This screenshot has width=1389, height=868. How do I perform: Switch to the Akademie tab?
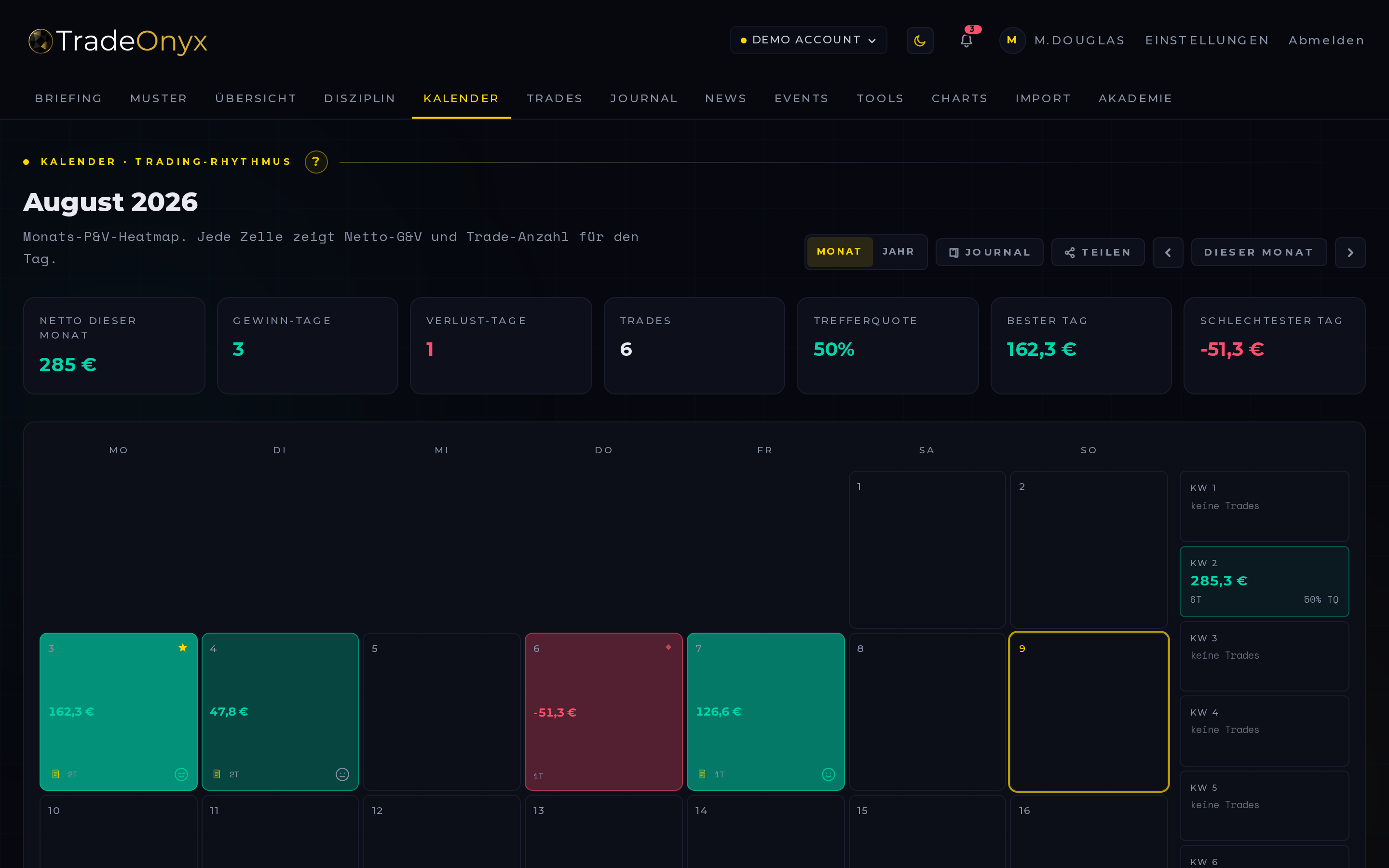click(1135, 98)
